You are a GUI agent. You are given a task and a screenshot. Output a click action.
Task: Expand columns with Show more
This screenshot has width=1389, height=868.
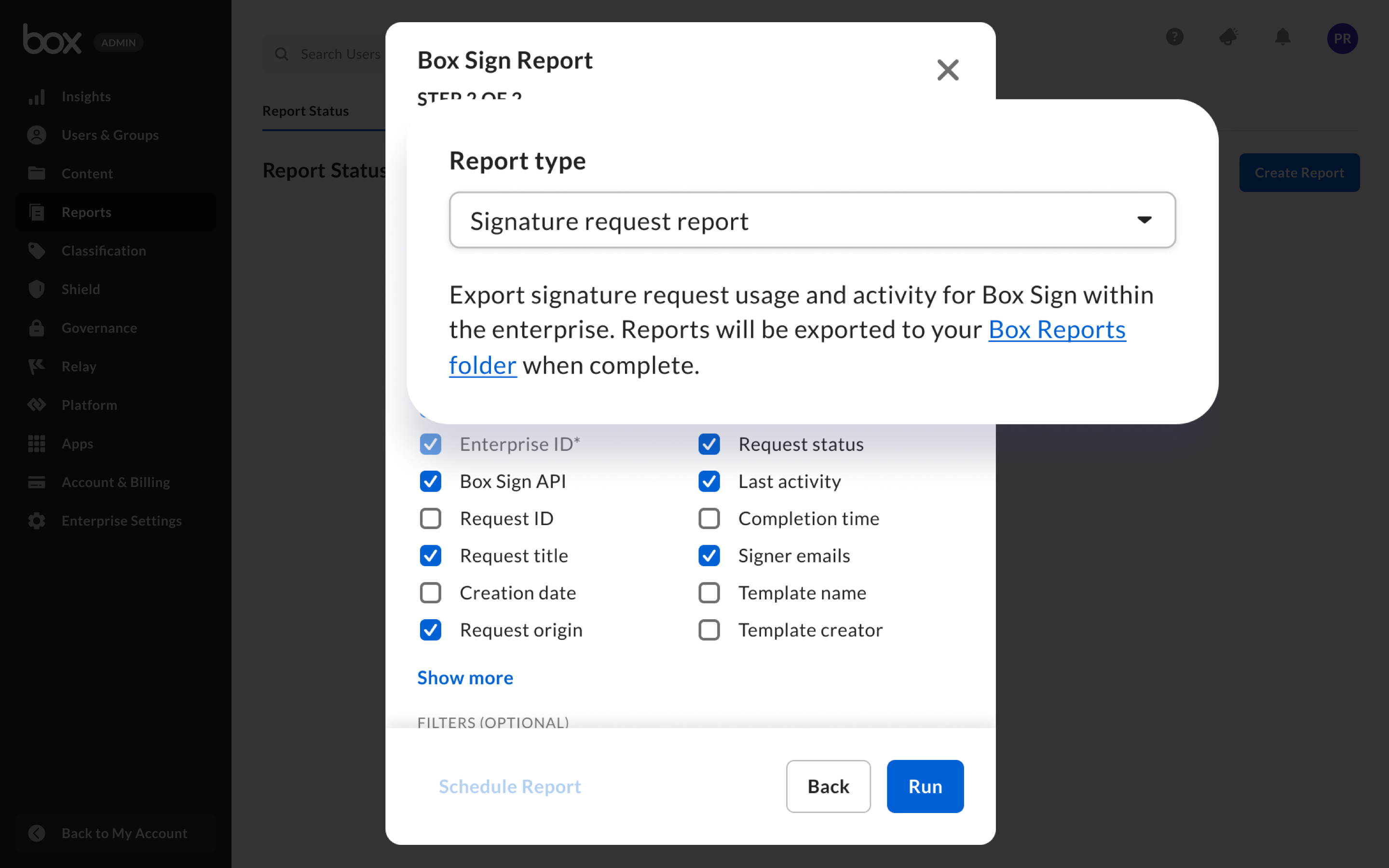[x=465, y=678]
